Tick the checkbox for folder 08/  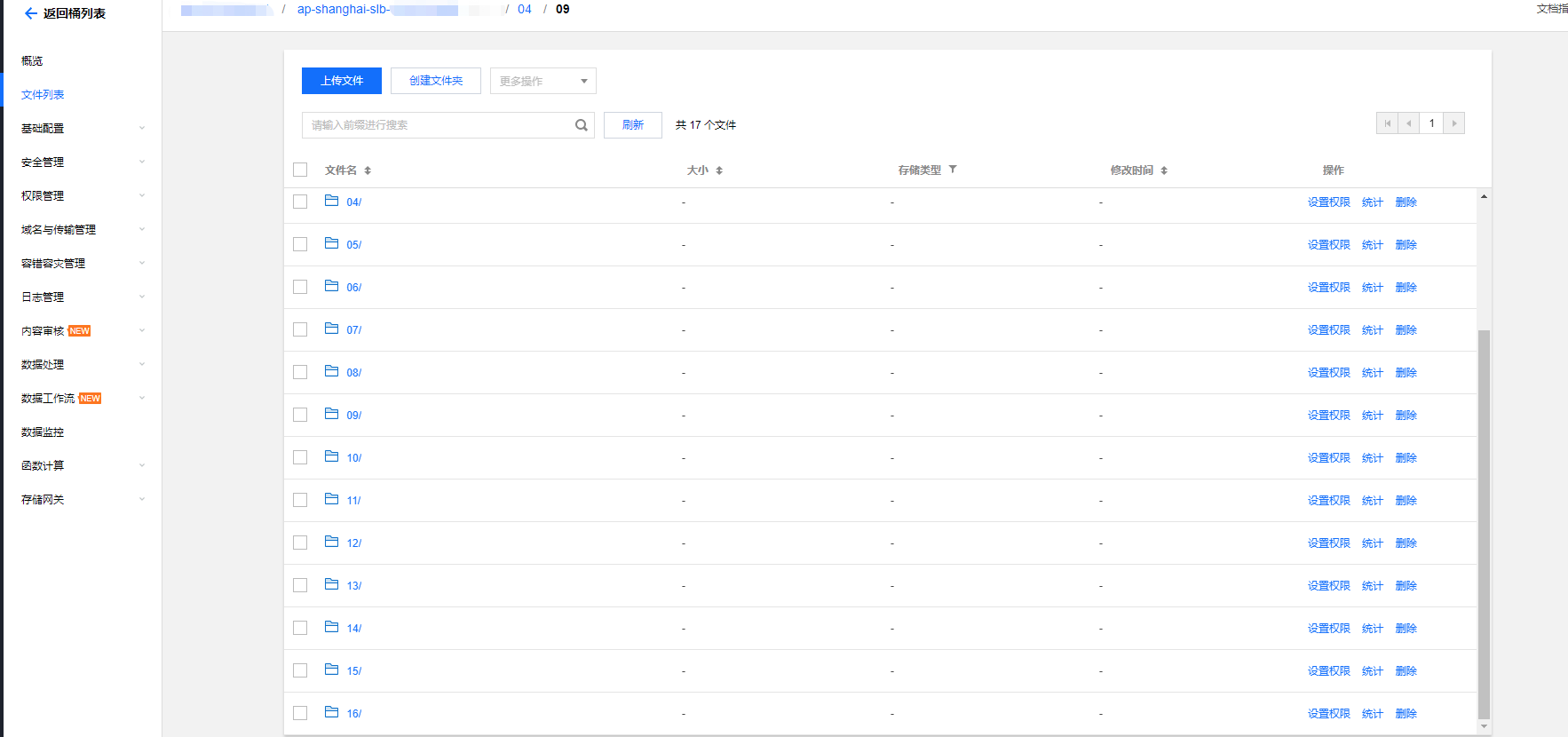pos(300,372)
